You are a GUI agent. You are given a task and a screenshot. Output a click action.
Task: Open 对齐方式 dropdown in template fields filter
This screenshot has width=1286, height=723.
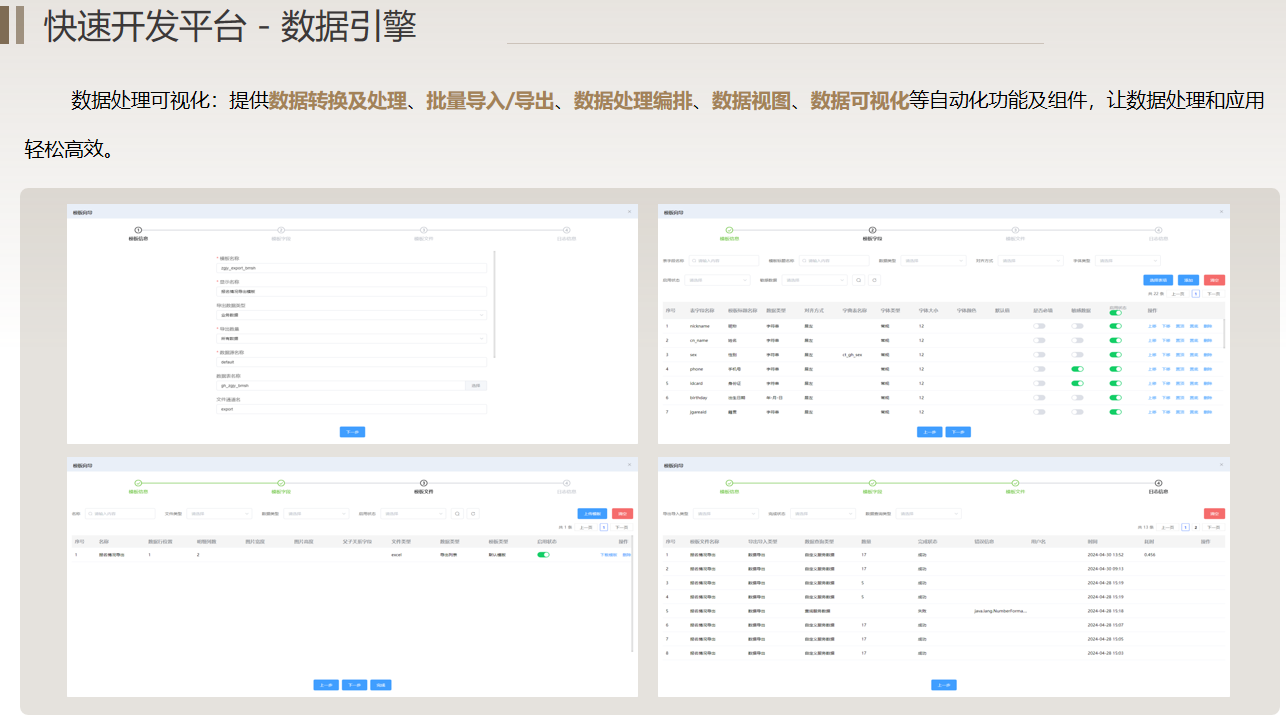[1030, 260]
